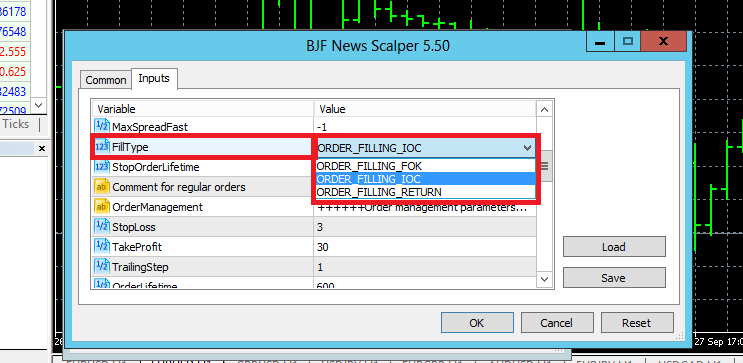The image size is (743, 363).
Task: Click the MaxSpreadFast variable type icon
Action: pos(102,127)
